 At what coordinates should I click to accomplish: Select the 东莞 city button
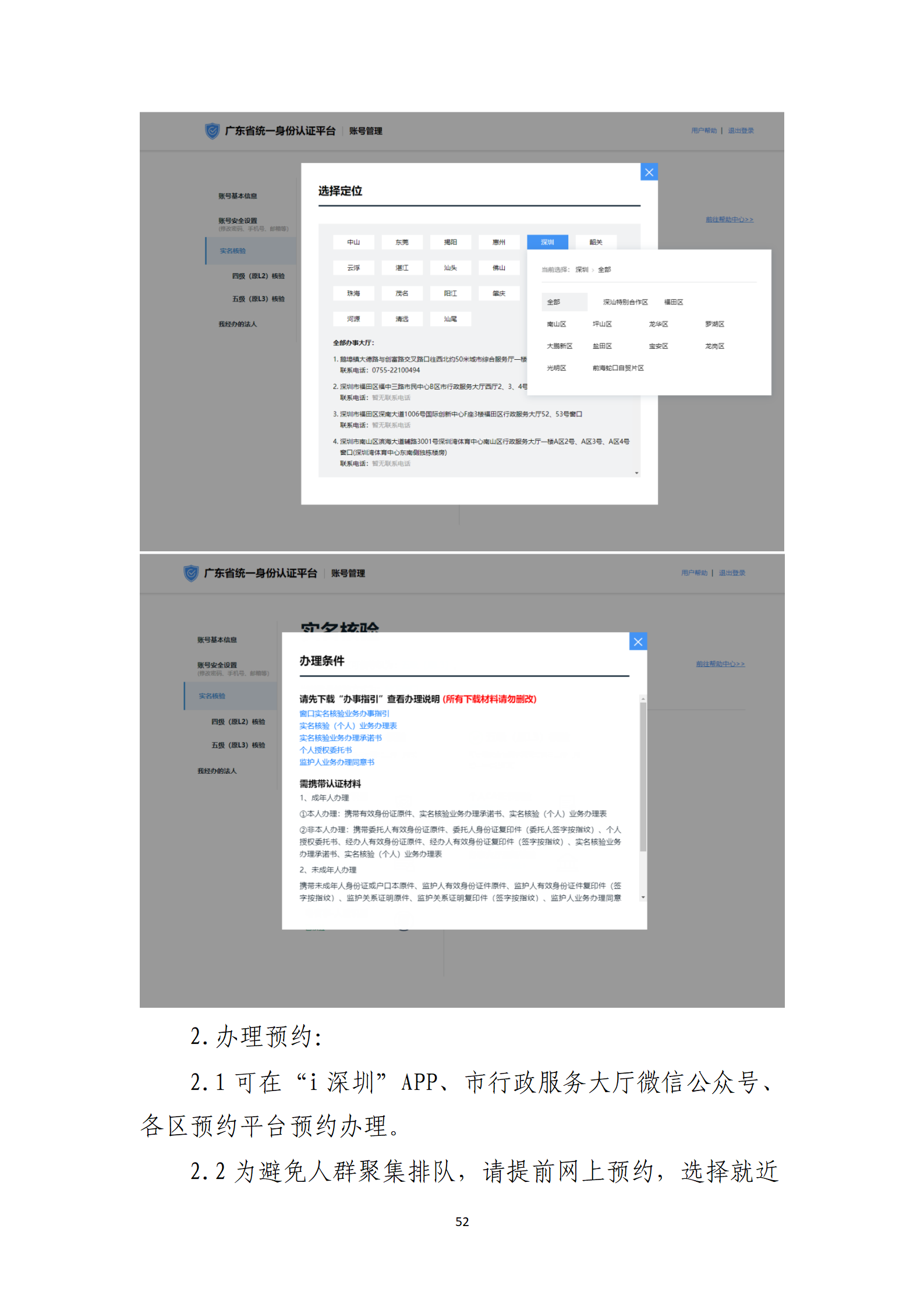[x=402, y=242]
